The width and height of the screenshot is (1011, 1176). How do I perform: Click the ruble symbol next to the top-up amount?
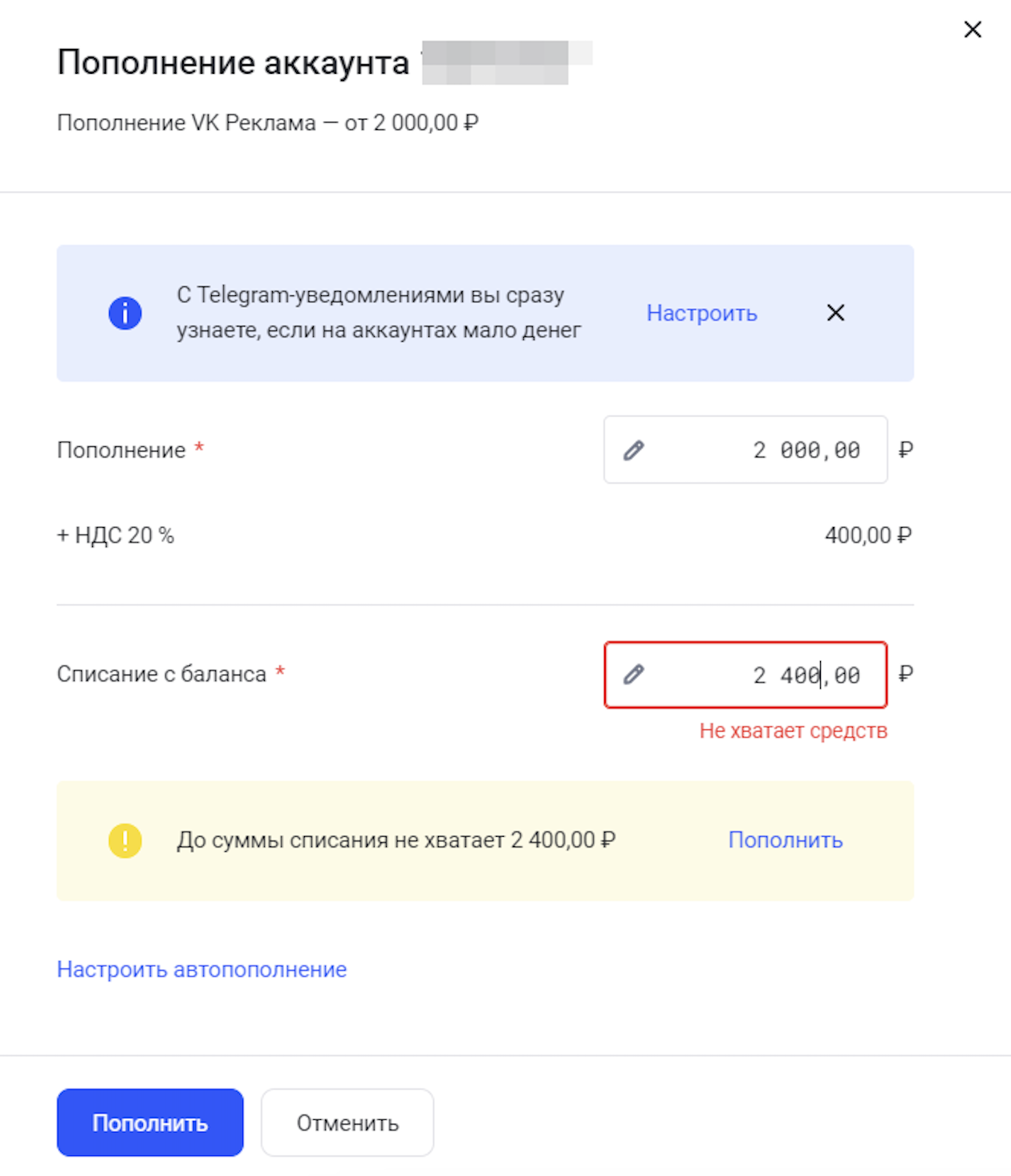tap(906, 450)
